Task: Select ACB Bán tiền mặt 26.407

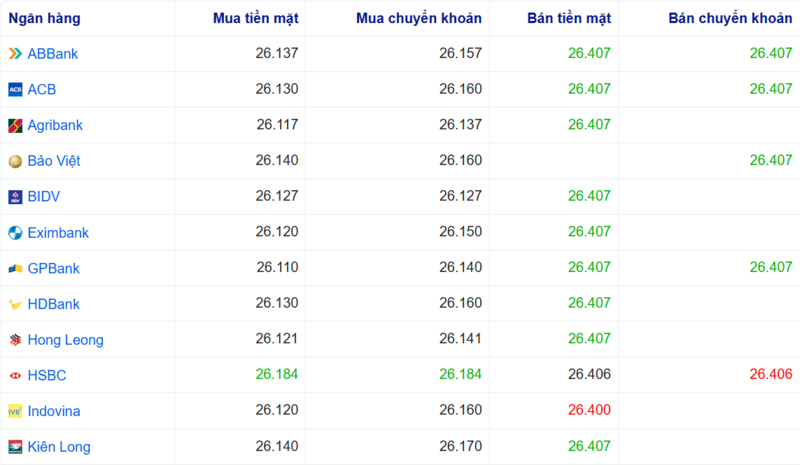Action: [x=589, y=89]
